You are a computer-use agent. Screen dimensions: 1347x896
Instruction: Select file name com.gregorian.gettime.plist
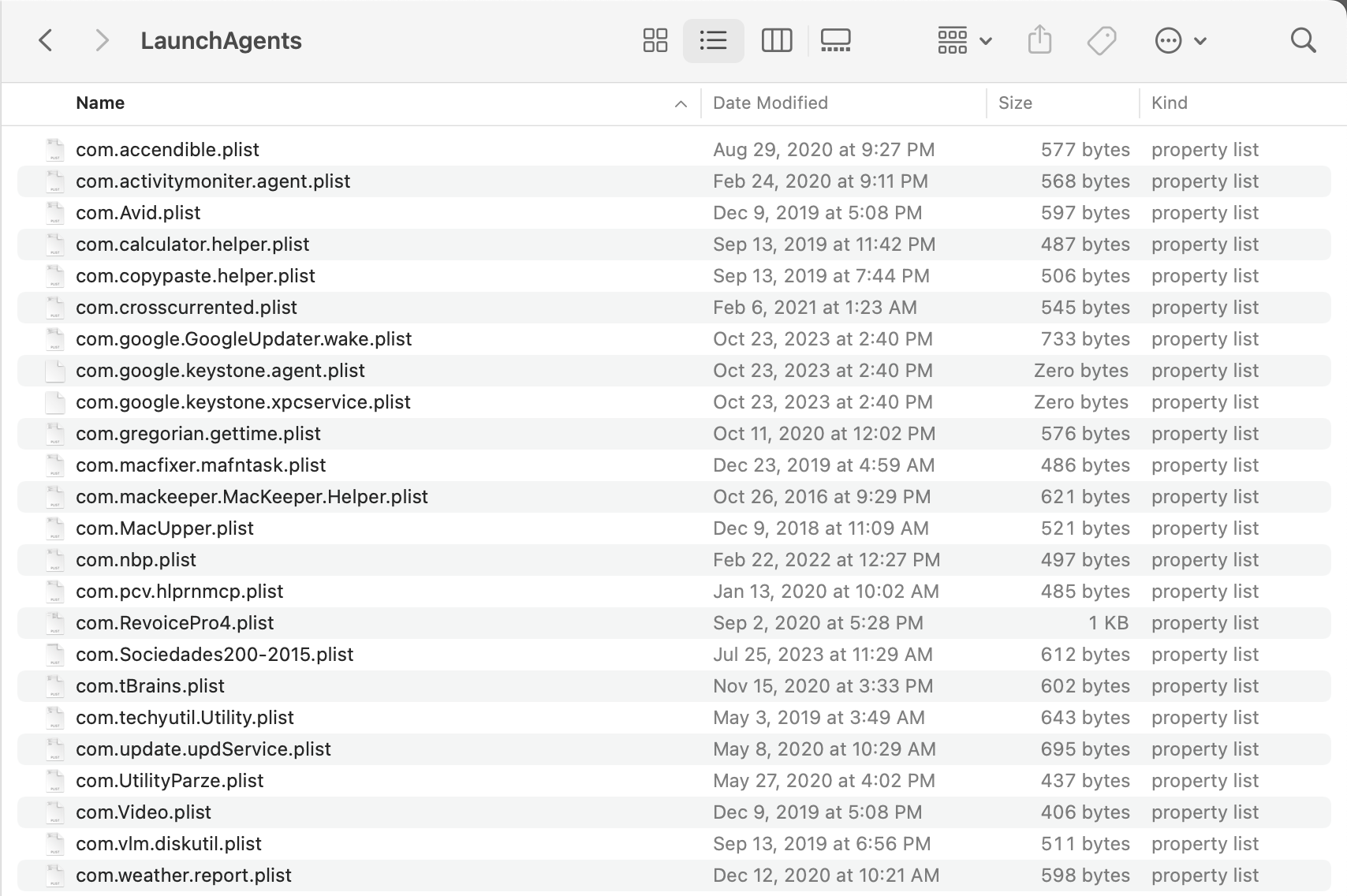pos(199,434)
